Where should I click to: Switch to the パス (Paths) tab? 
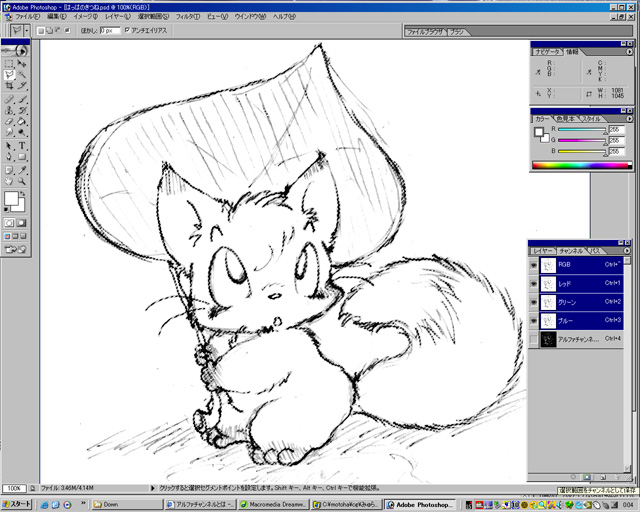coord(596,251)
